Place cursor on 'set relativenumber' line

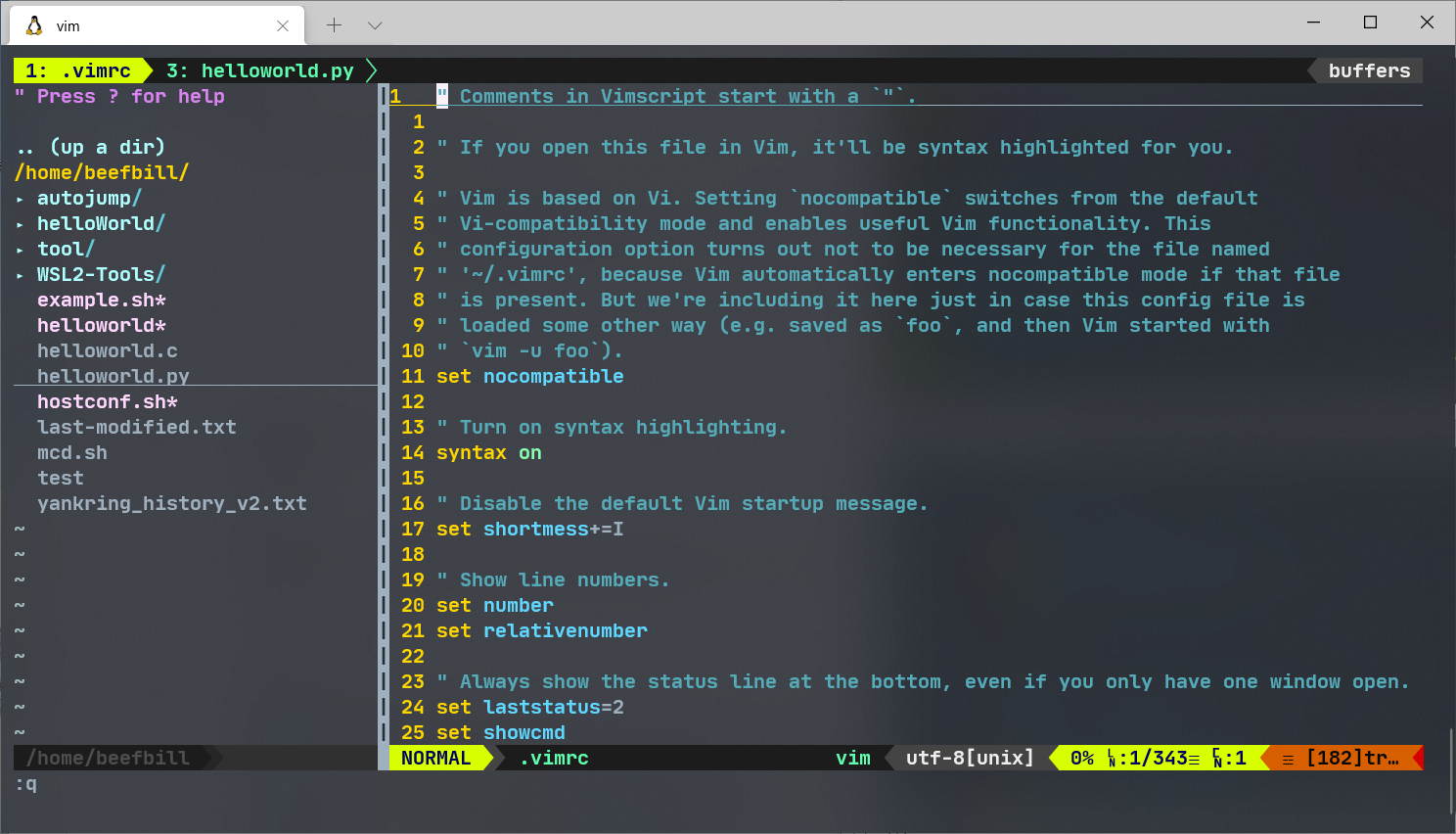coord(541,630)
